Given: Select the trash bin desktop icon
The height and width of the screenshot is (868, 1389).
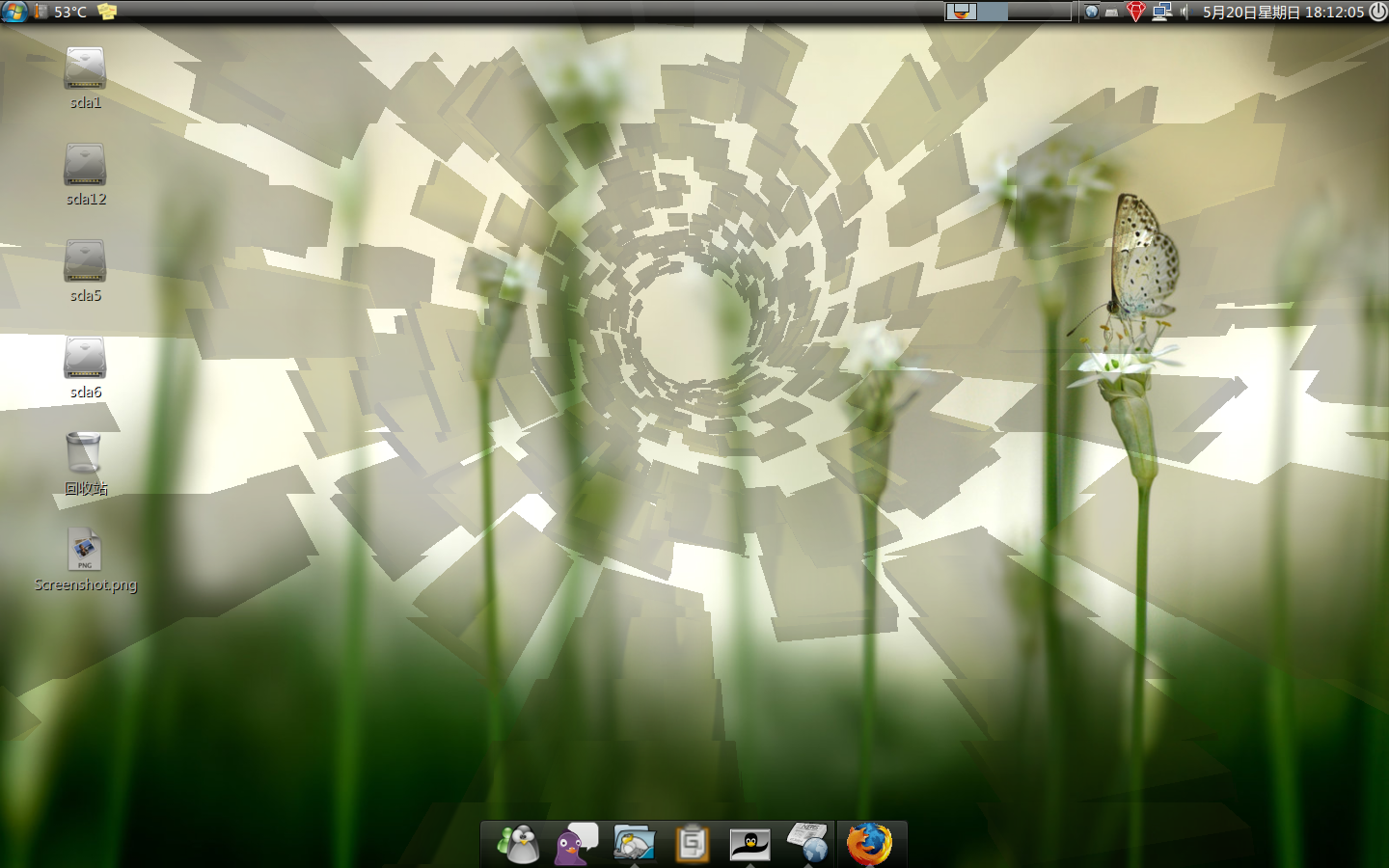Looking at the screenshot, I should 84,453.
